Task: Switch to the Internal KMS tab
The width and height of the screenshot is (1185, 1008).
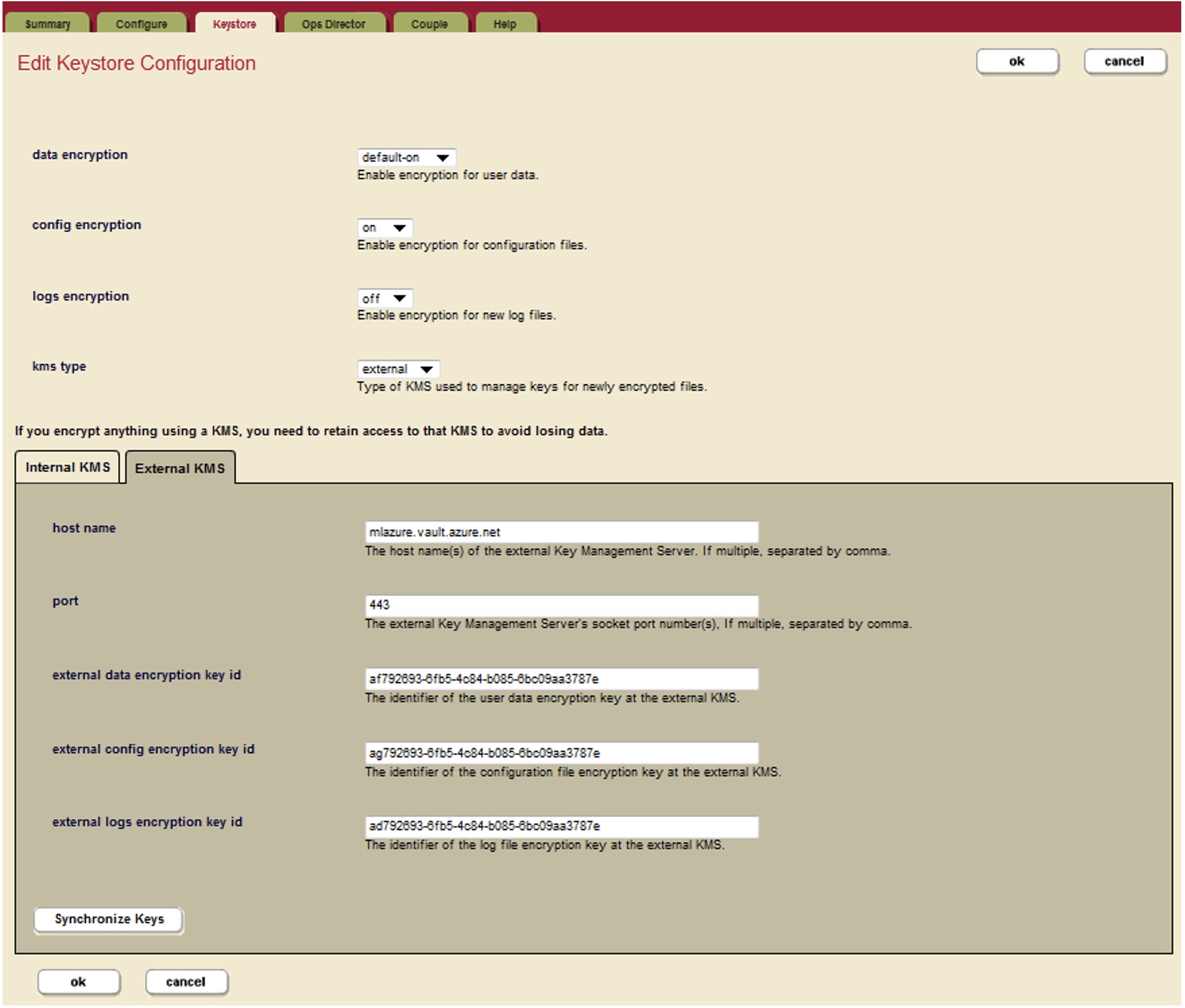Action: 68,467
